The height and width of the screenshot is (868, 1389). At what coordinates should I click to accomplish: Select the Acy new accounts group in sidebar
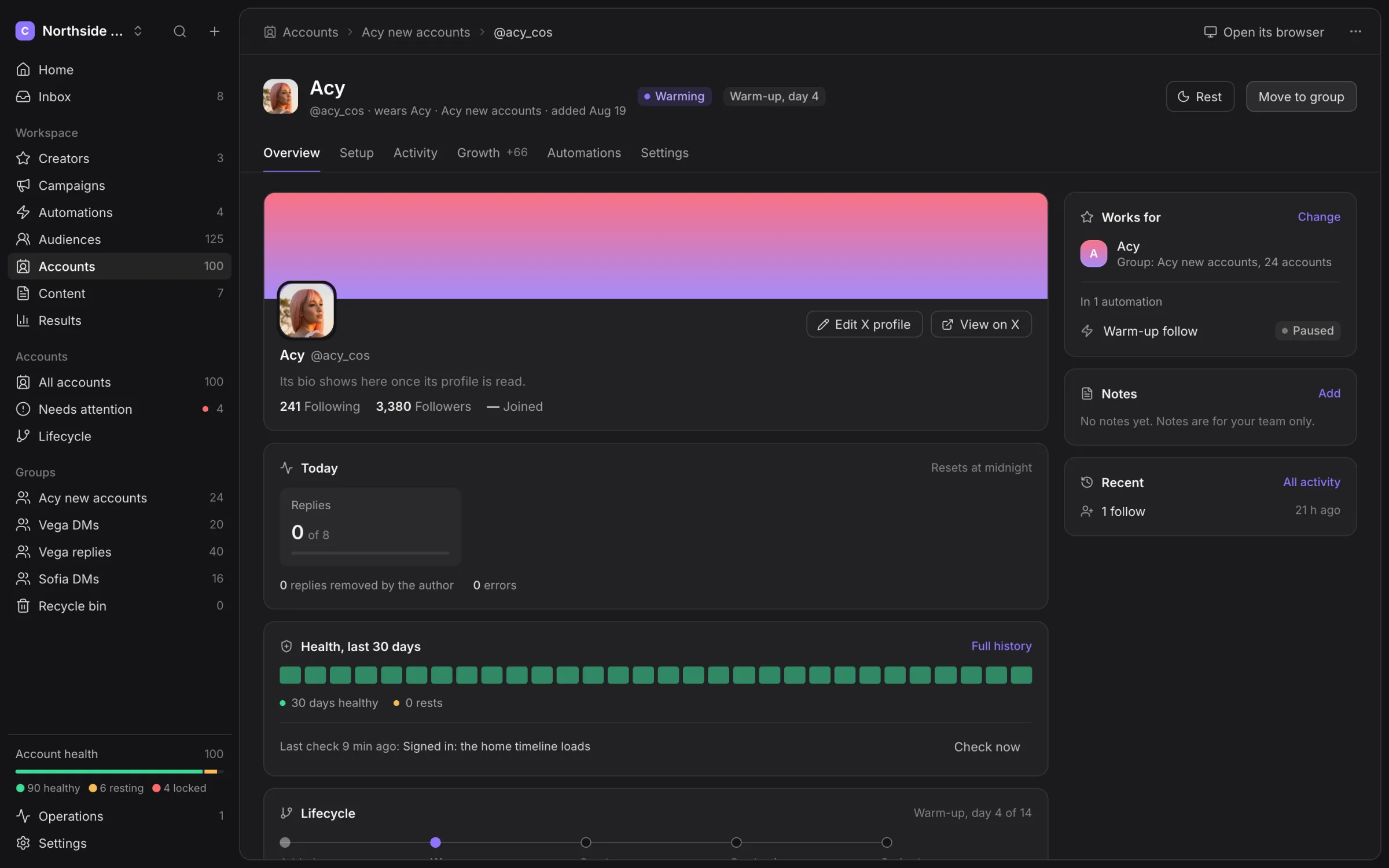[x=119, y=498]
